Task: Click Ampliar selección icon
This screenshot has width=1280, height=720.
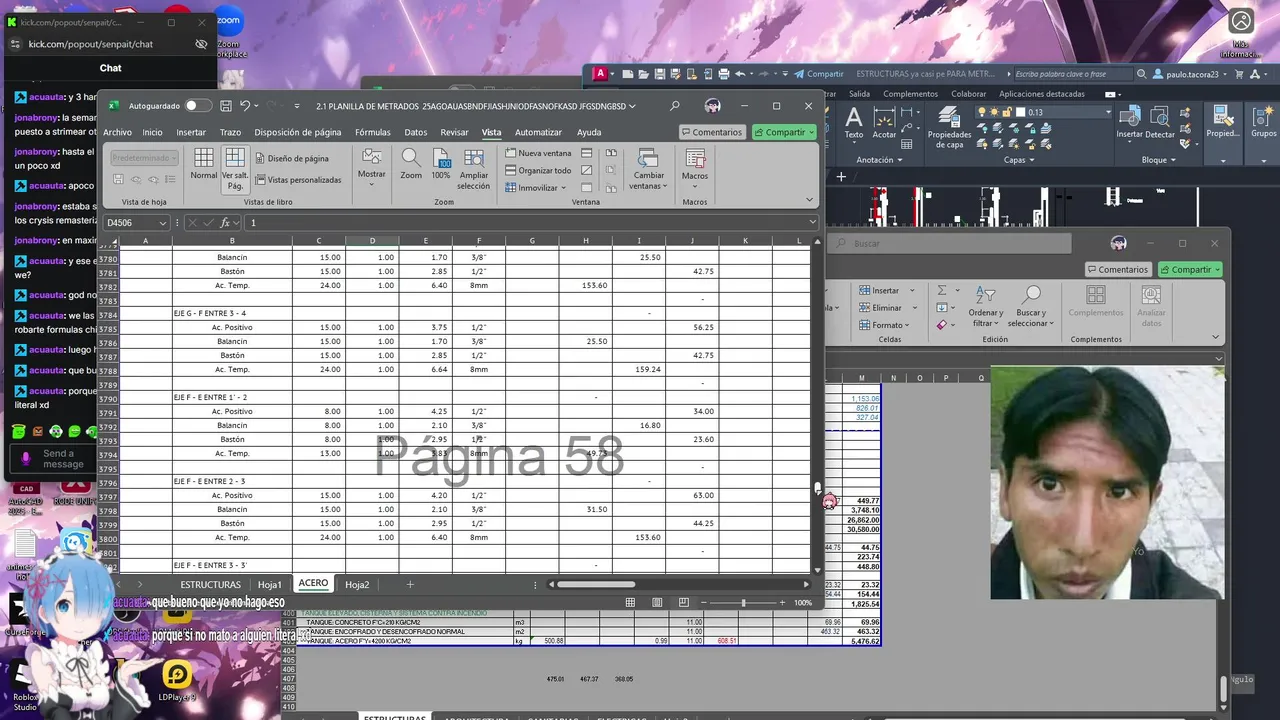Action: tap(474, 168)
